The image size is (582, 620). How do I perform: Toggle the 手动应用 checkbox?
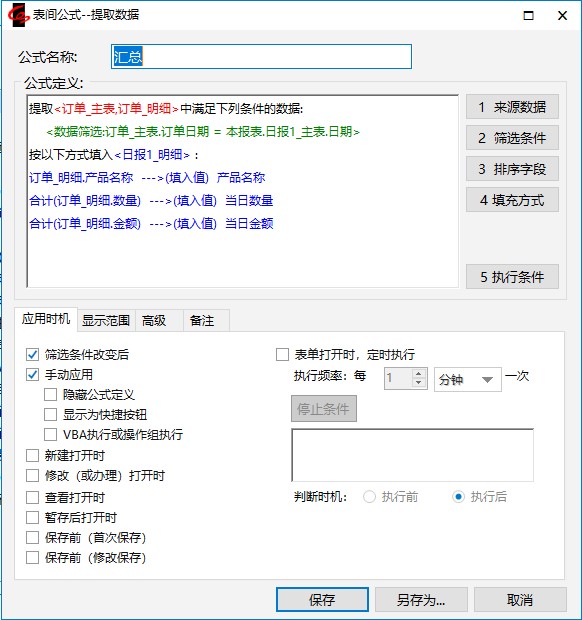(32, 374)
